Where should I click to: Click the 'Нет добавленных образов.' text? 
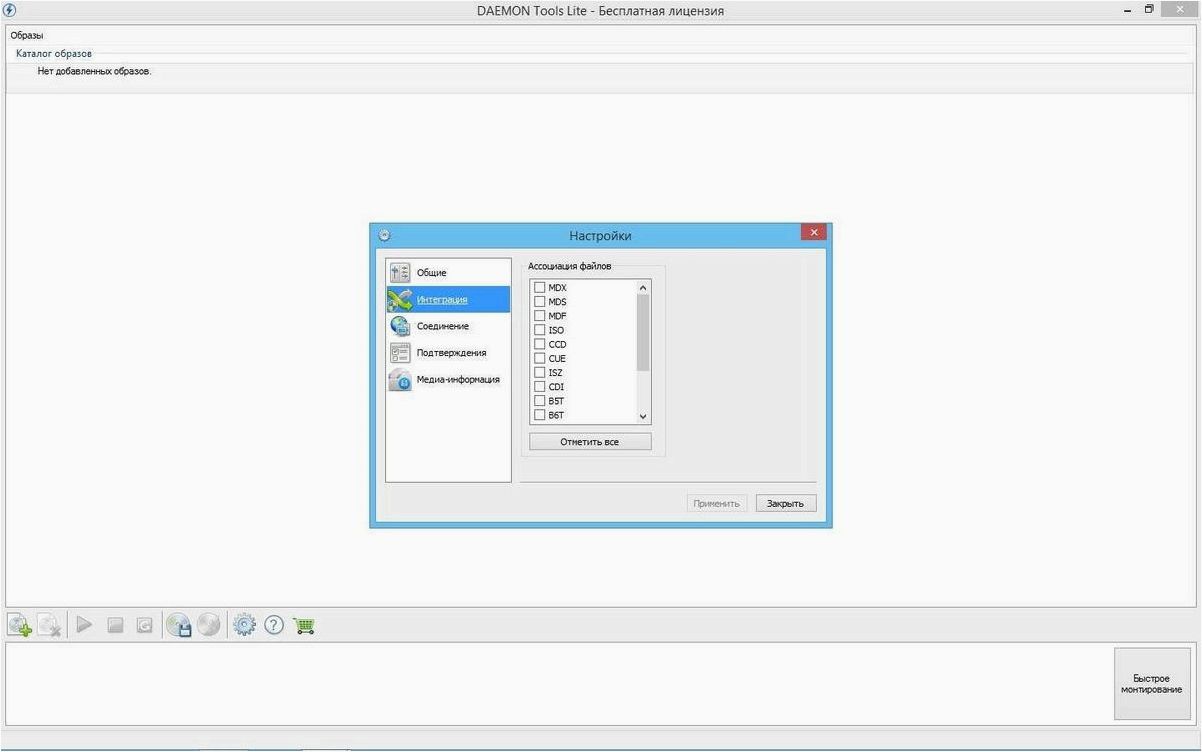point(94,72)
